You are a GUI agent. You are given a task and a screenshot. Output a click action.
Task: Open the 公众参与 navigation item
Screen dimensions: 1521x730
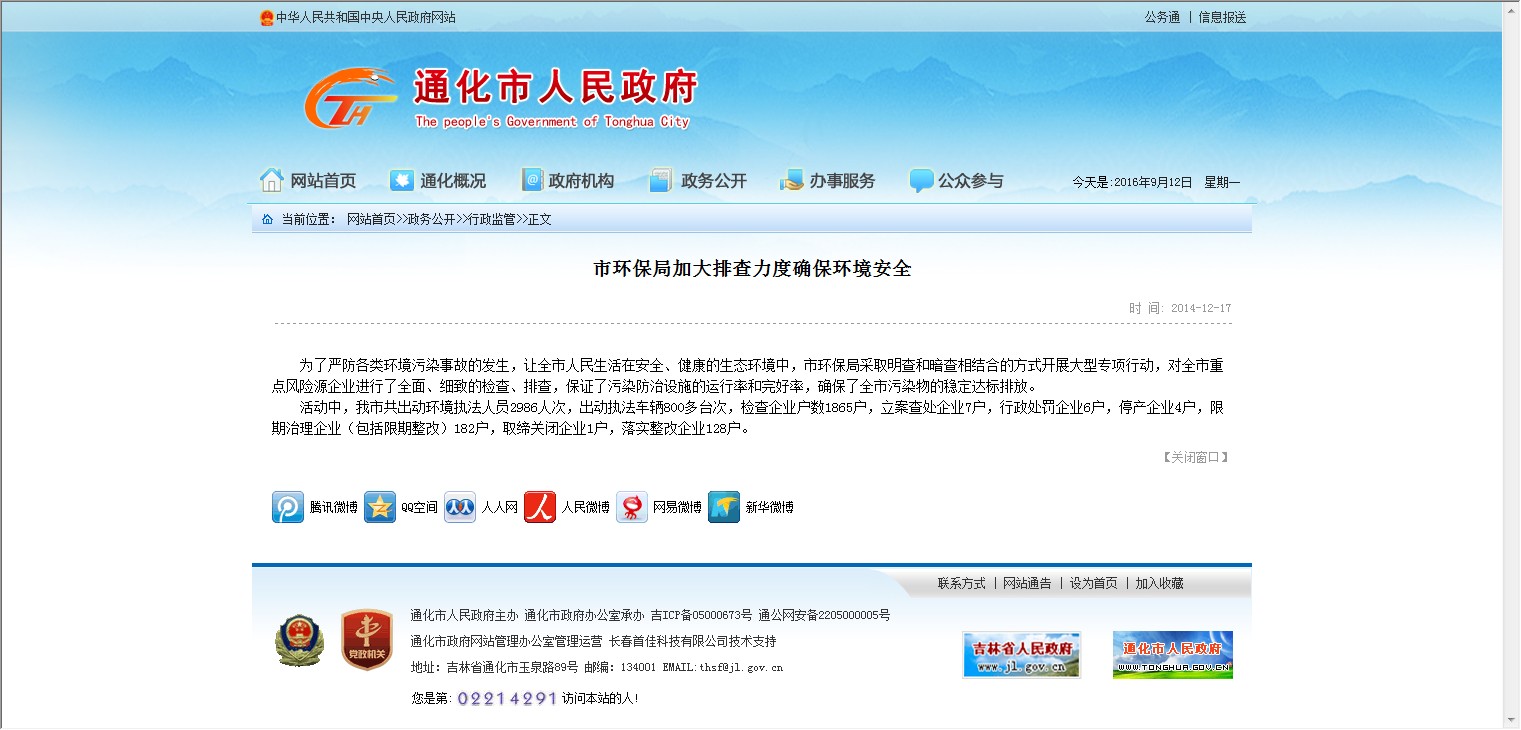click(956, 181)
